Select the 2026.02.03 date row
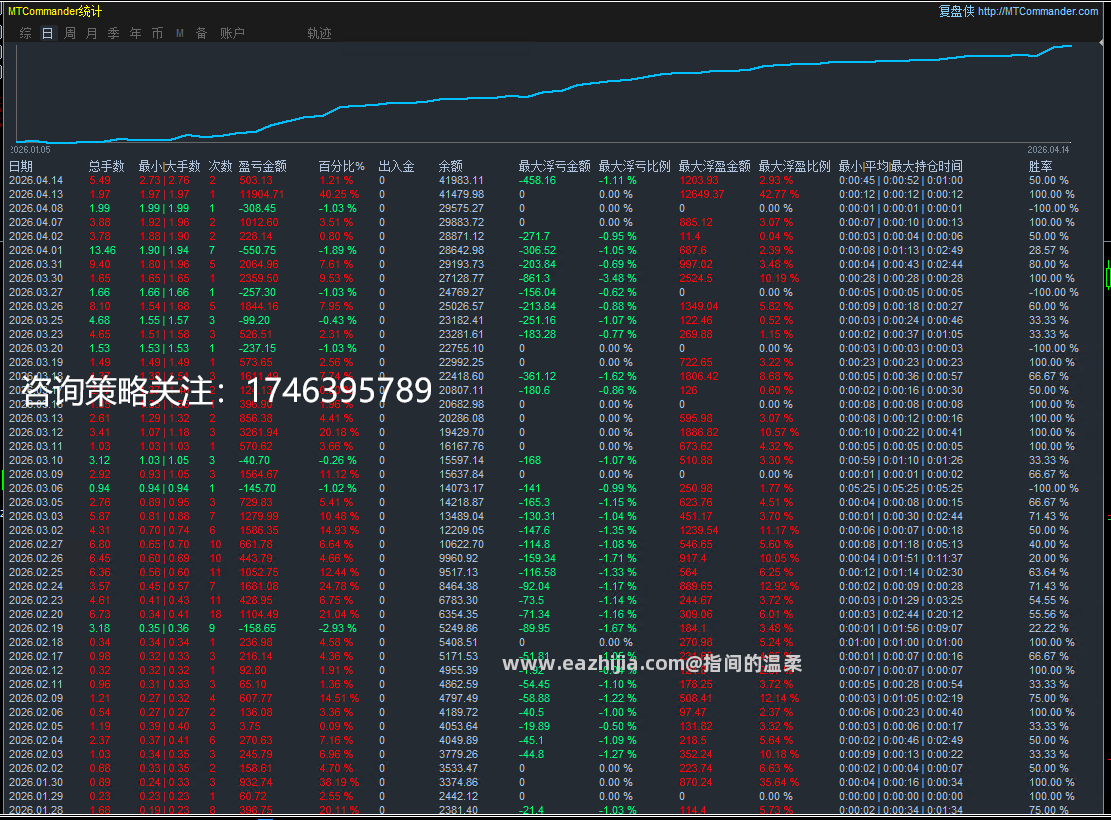The width and height of the screenshot is (1111, 820). (544, 755)
